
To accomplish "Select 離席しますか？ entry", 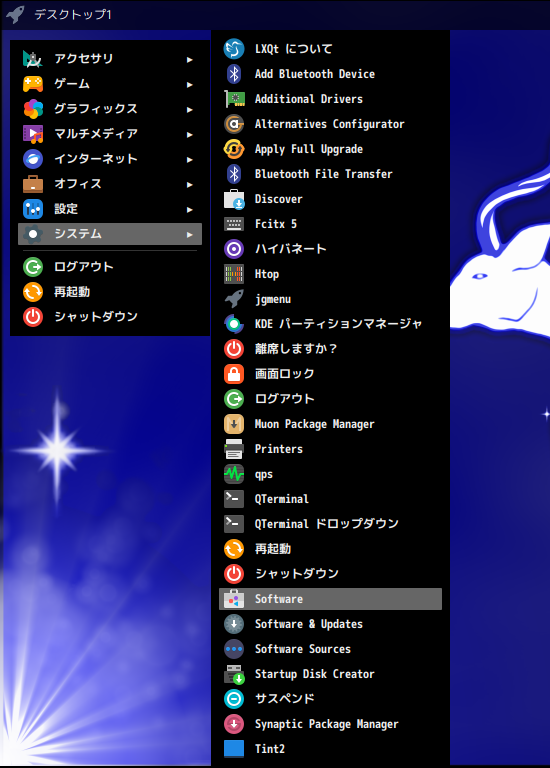I will pos(330,349).
